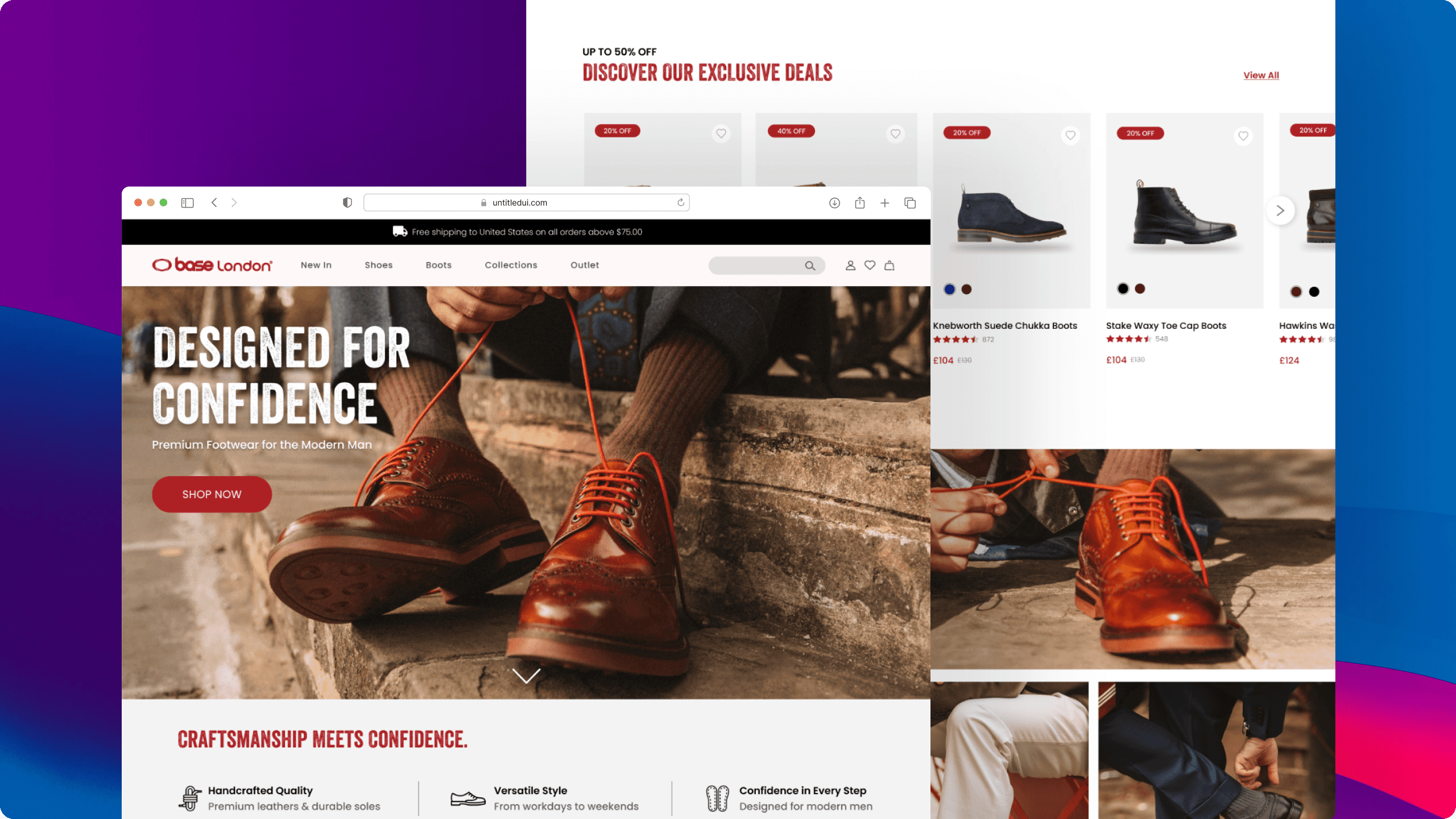Show the Safari sidebar
1456x819 pixels.
(x=188, y=203)
